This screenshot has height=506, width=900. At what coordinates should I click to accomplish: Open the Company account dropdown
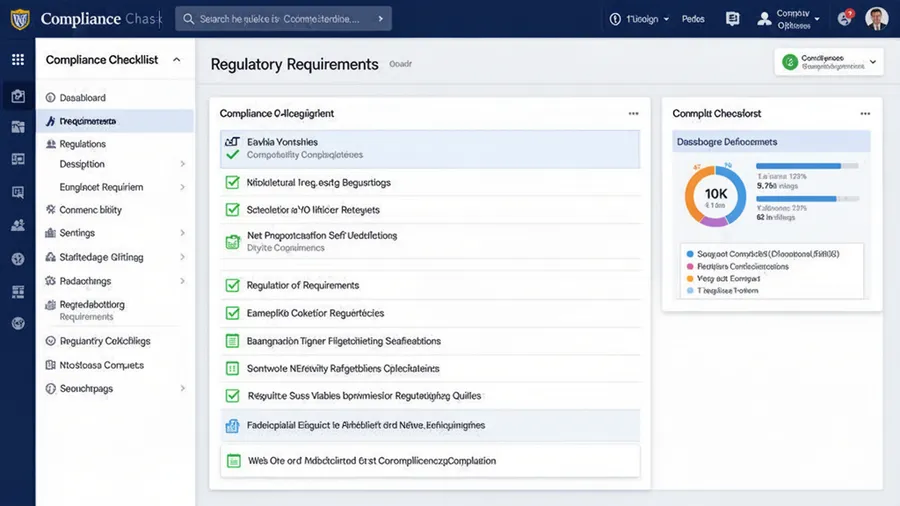789,19
